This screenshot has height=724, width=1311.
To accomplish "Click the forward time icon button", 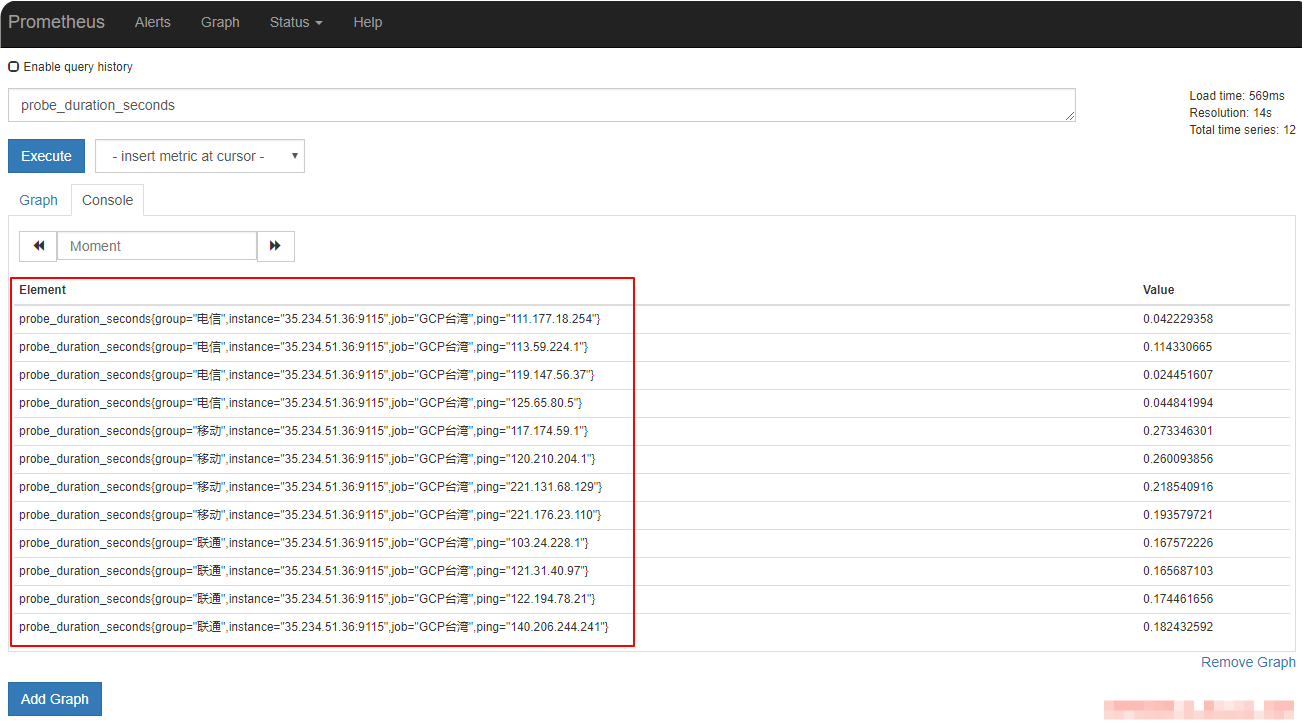I will [x=275, y=246].
